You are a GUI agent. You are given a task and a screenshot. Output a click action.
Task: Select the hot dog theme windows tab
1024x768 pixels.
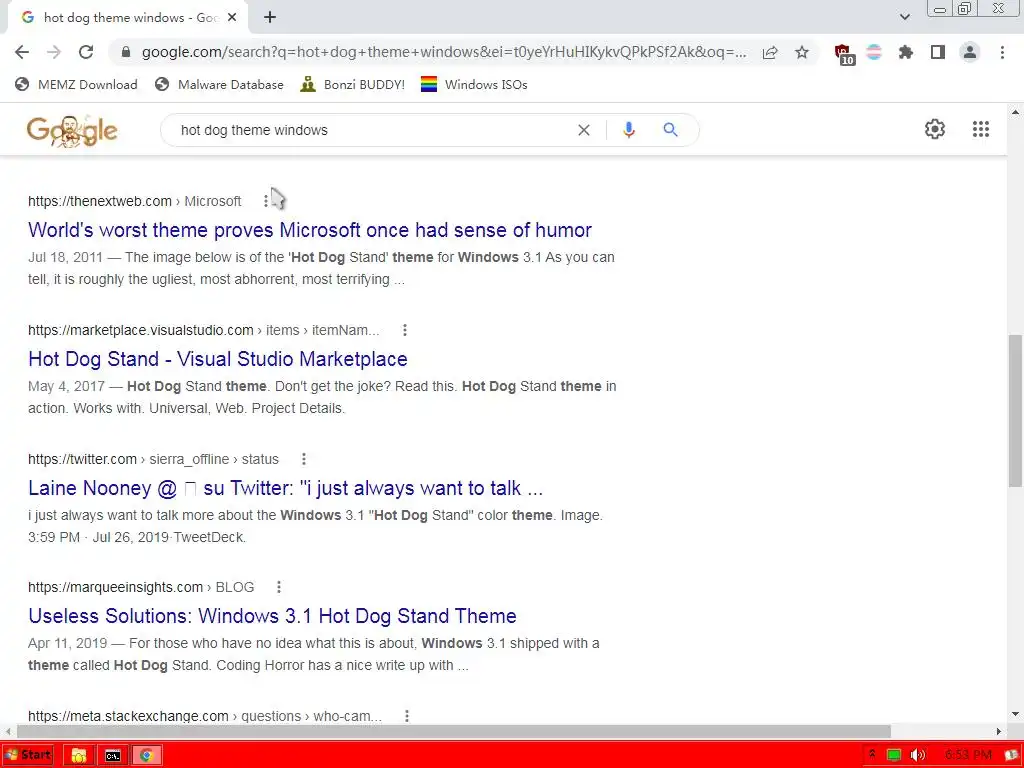click(128, 18)
